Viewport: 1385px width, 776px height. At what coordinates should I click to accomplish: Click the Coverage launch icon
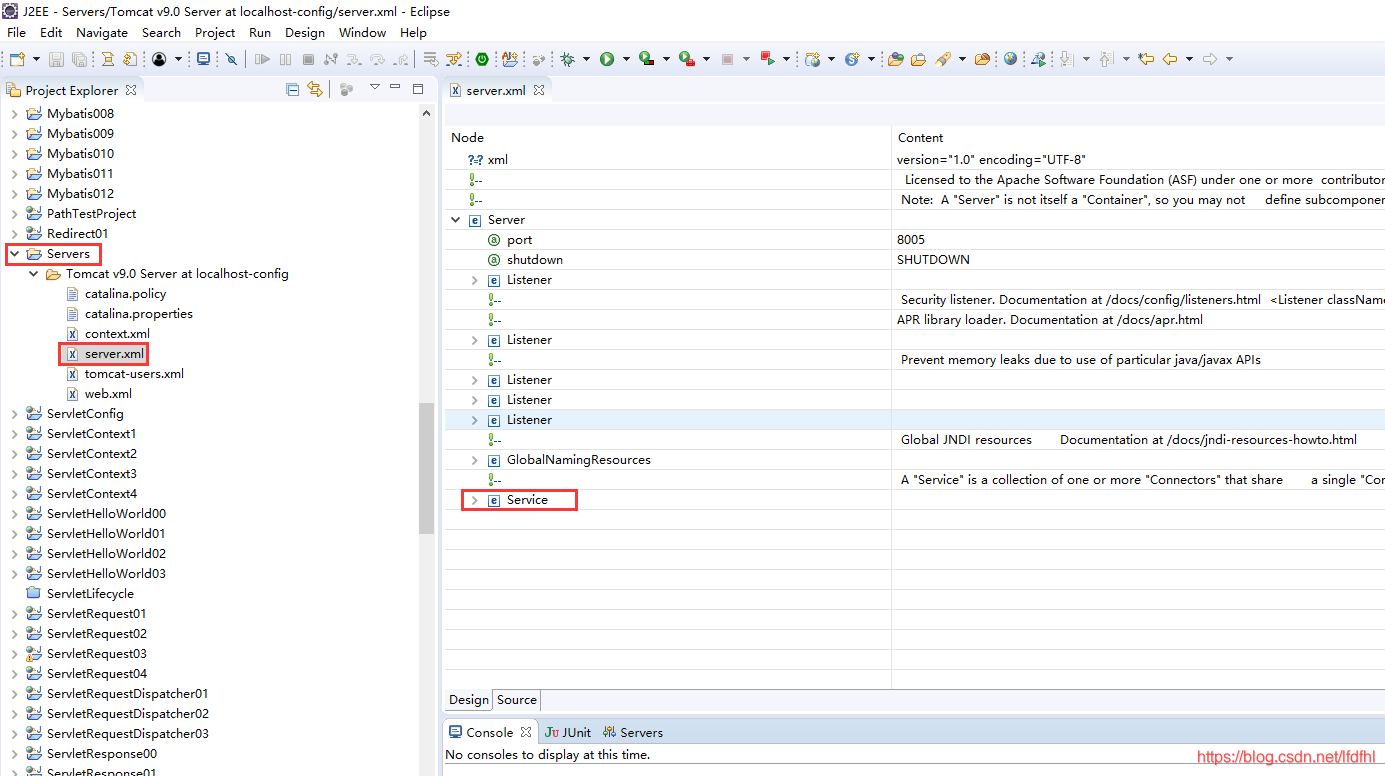click(646, 60)
